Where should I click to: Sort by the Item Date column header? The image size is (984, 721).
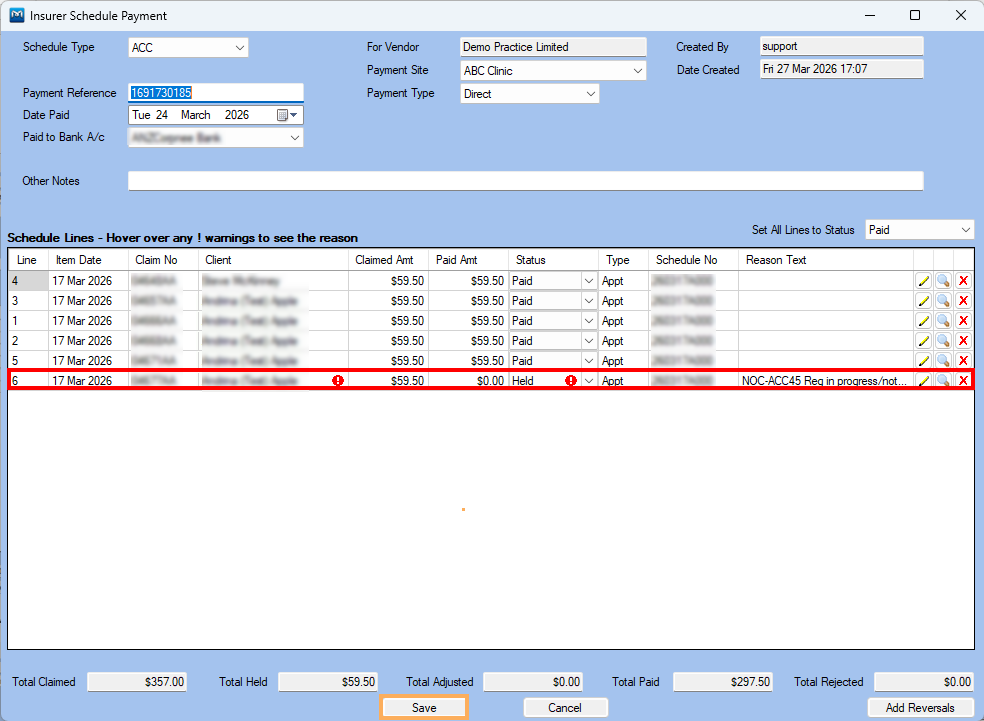(x=88, y=260)
